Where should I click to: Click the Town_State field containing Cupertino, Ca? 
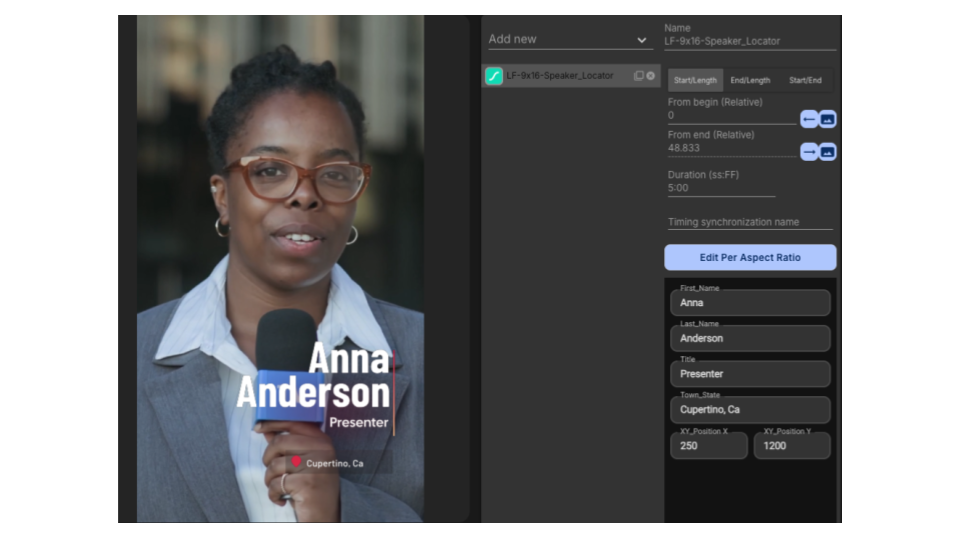pyautogui.click(x=750, y=410)
